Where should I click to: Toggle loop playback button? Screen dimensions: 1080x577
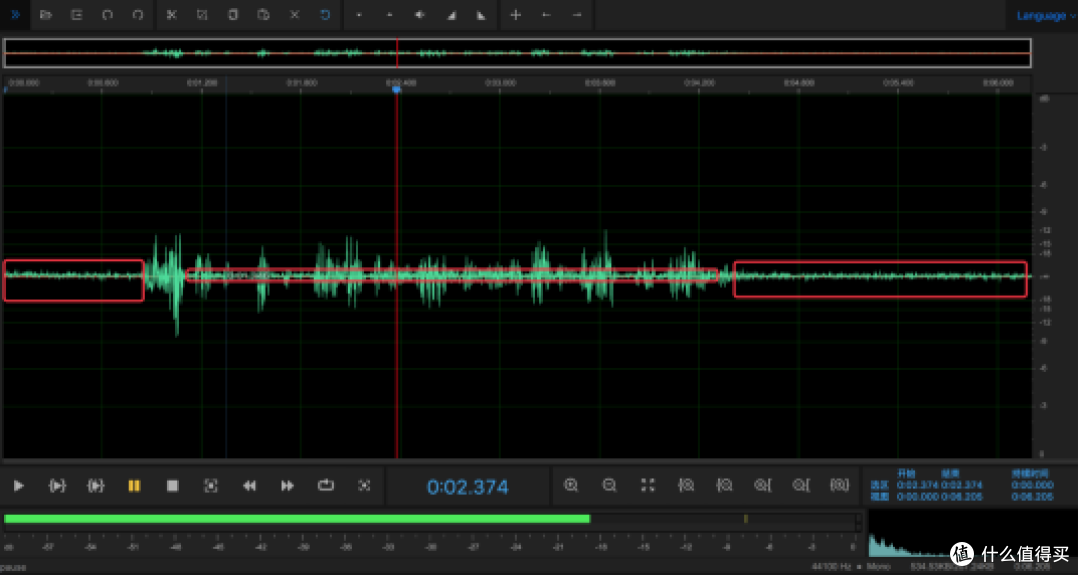click(x=326, y=485)
